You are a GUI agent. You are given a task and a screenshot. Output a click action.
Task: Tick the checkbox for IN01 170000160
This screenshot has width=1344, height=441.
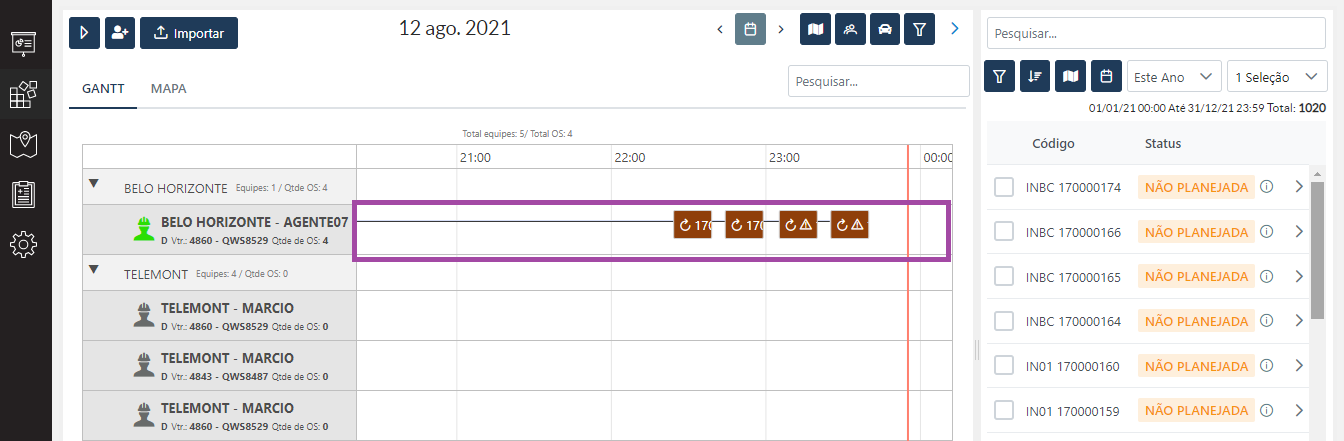pyautogui.click(x=1004, y=366)
